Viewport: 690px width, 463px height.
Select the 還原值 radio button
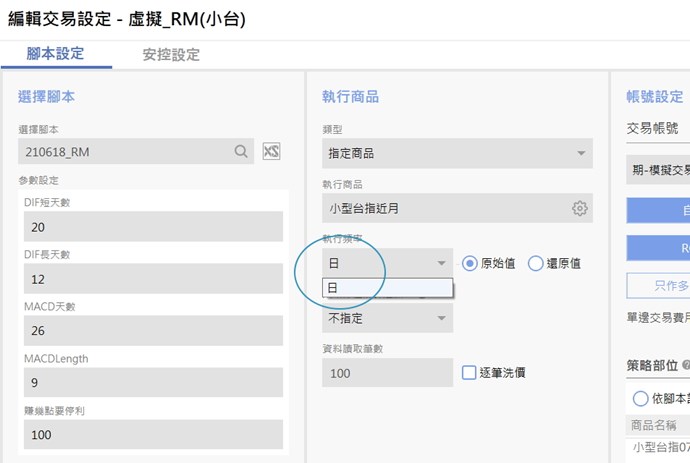pyautogui.click(x=535, y=263)
